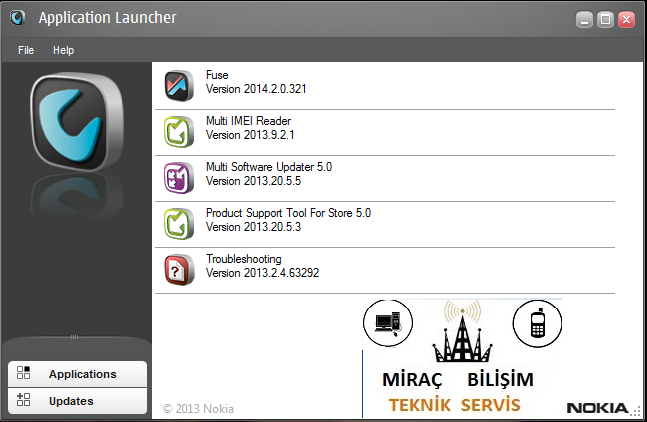This screenshot has height=422, width=647.
Task: Start Multi Software Updater purple icon
Action: (179, 178)
